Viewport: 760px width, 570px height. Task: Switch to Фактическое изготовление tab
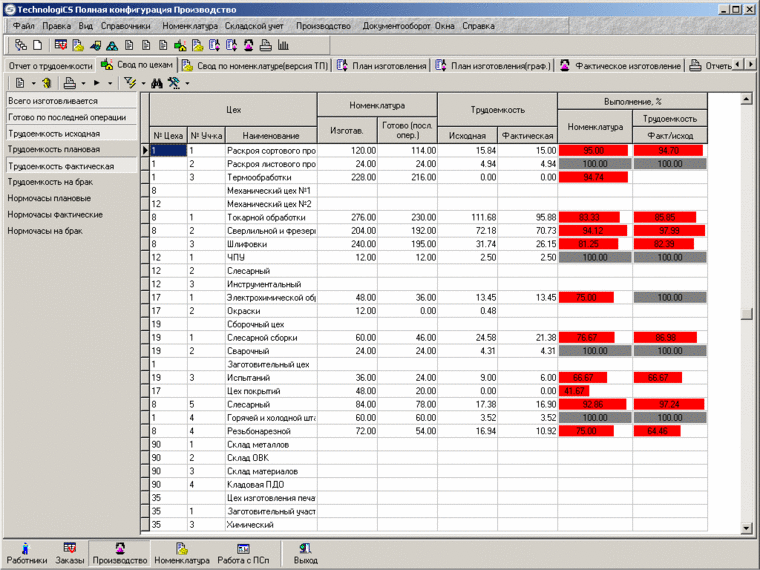coord(621,65)
